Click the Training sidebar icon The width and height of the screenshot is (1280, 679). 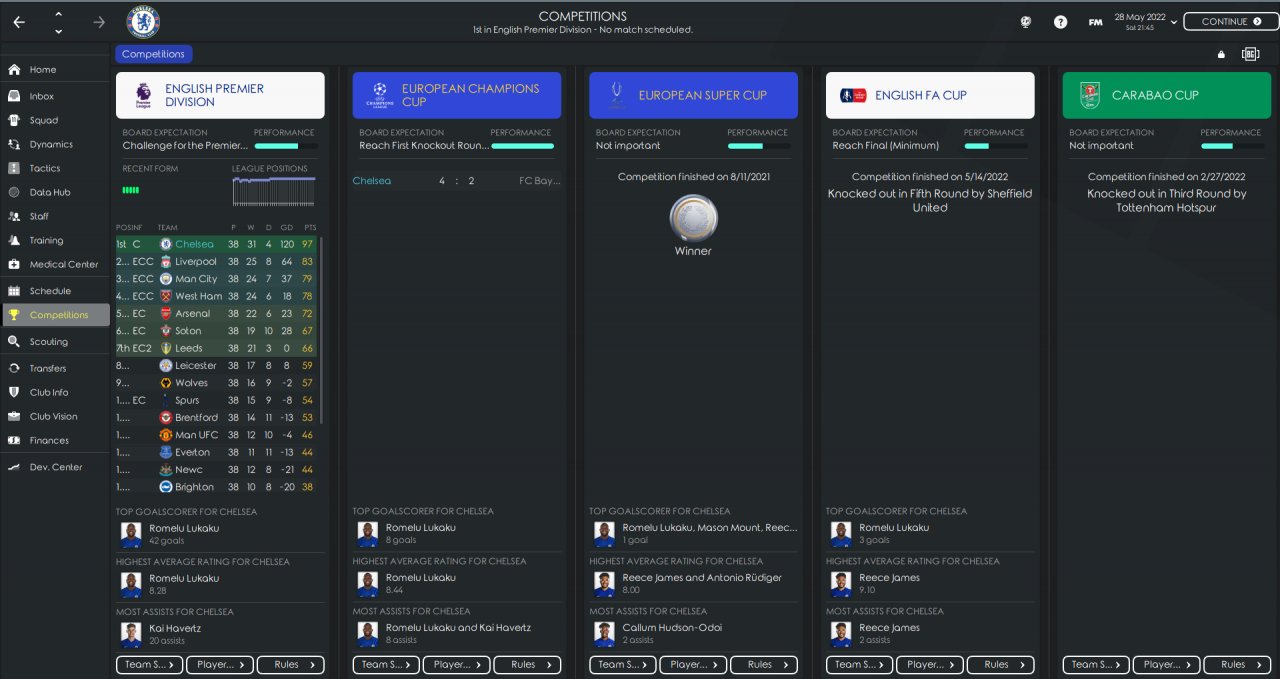tap(14, 240)
